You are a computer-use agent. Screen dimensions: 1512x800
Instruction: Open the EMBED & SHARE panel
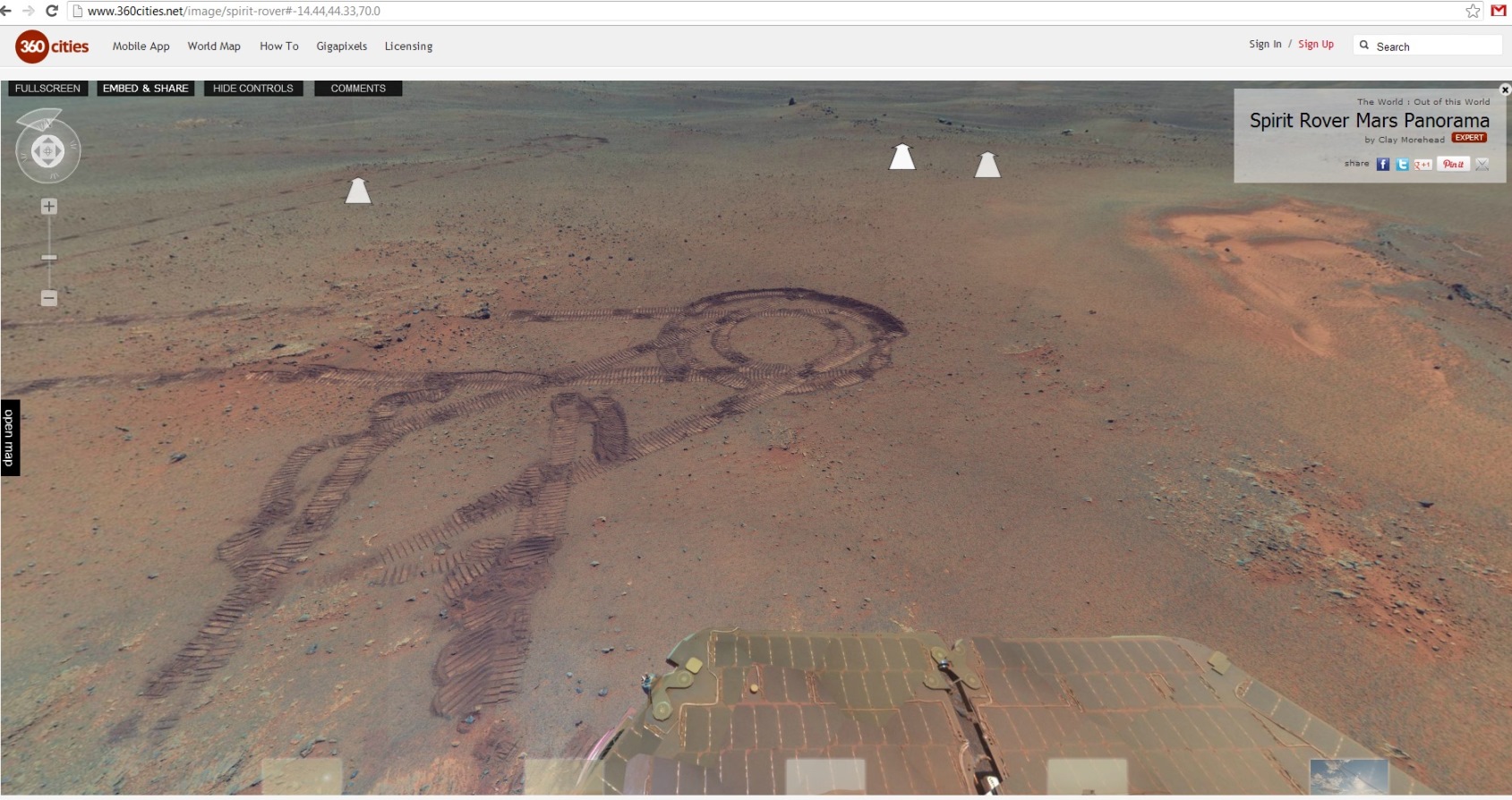145,89
